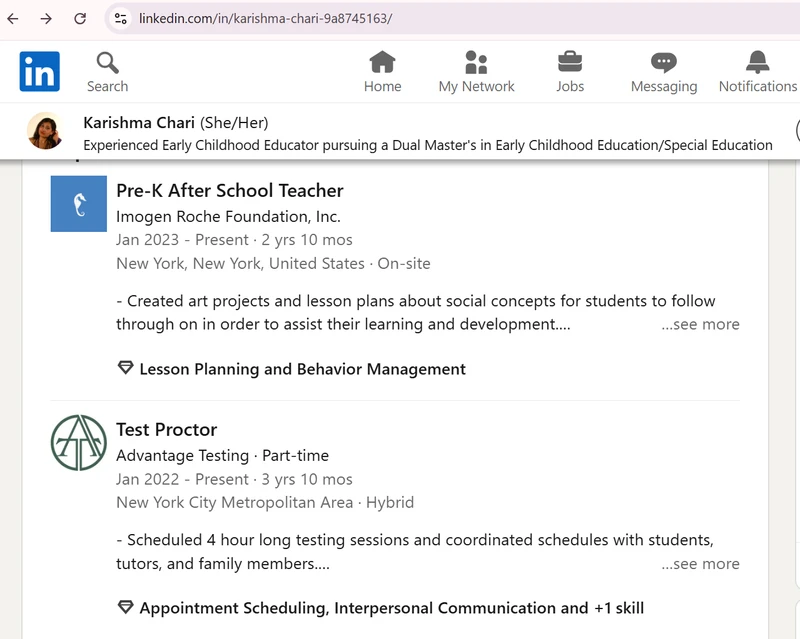Click Karishma Chari's profile photo thumbnail

tap(45, 131)
